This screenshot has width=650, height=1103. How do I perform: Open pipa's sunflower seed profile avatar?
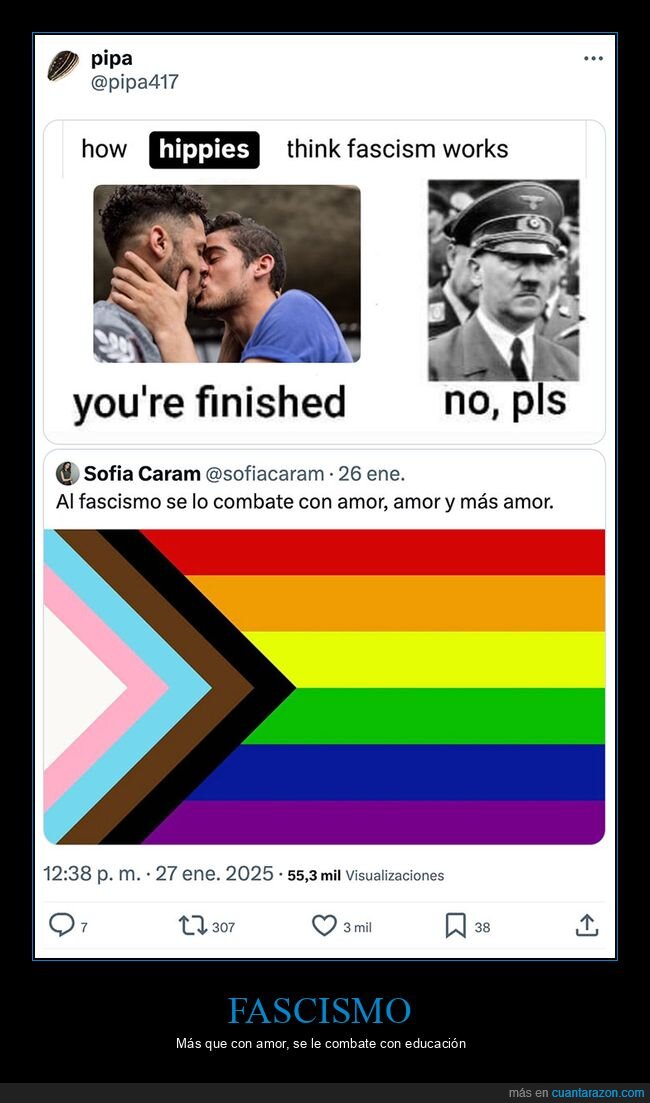63,66
